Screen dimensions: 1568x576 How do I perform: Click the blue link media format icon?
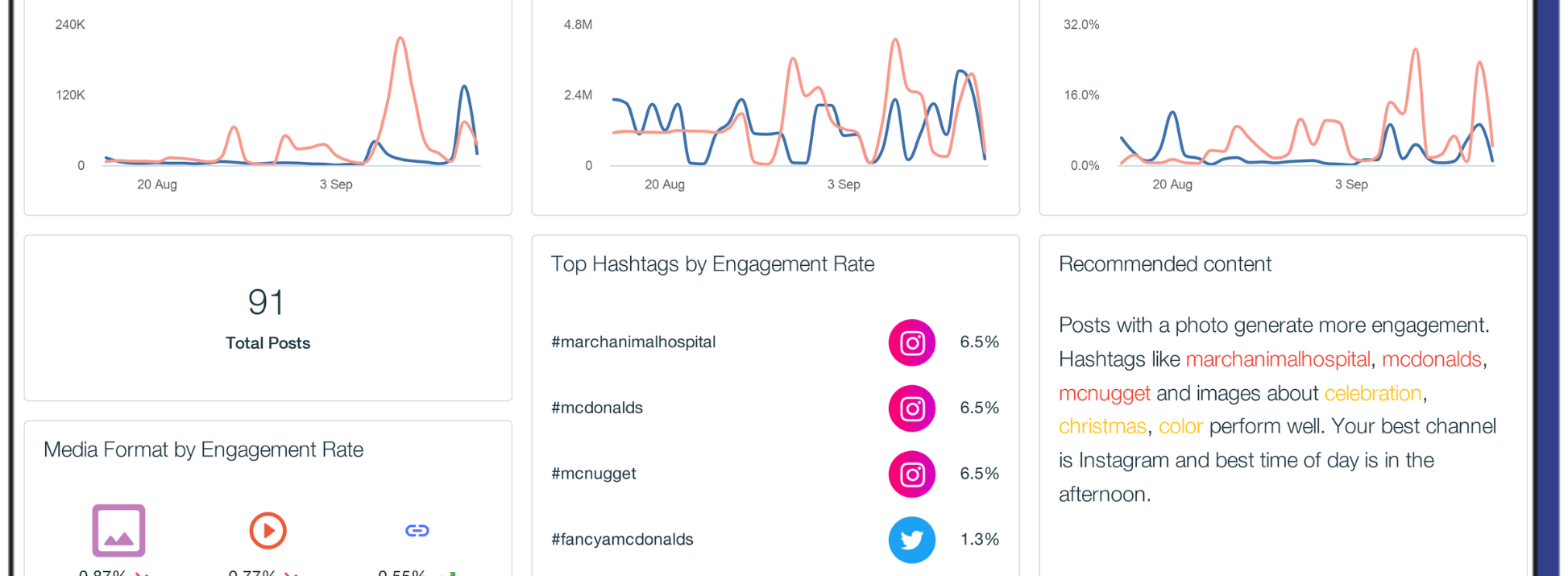tap(417, 530)
